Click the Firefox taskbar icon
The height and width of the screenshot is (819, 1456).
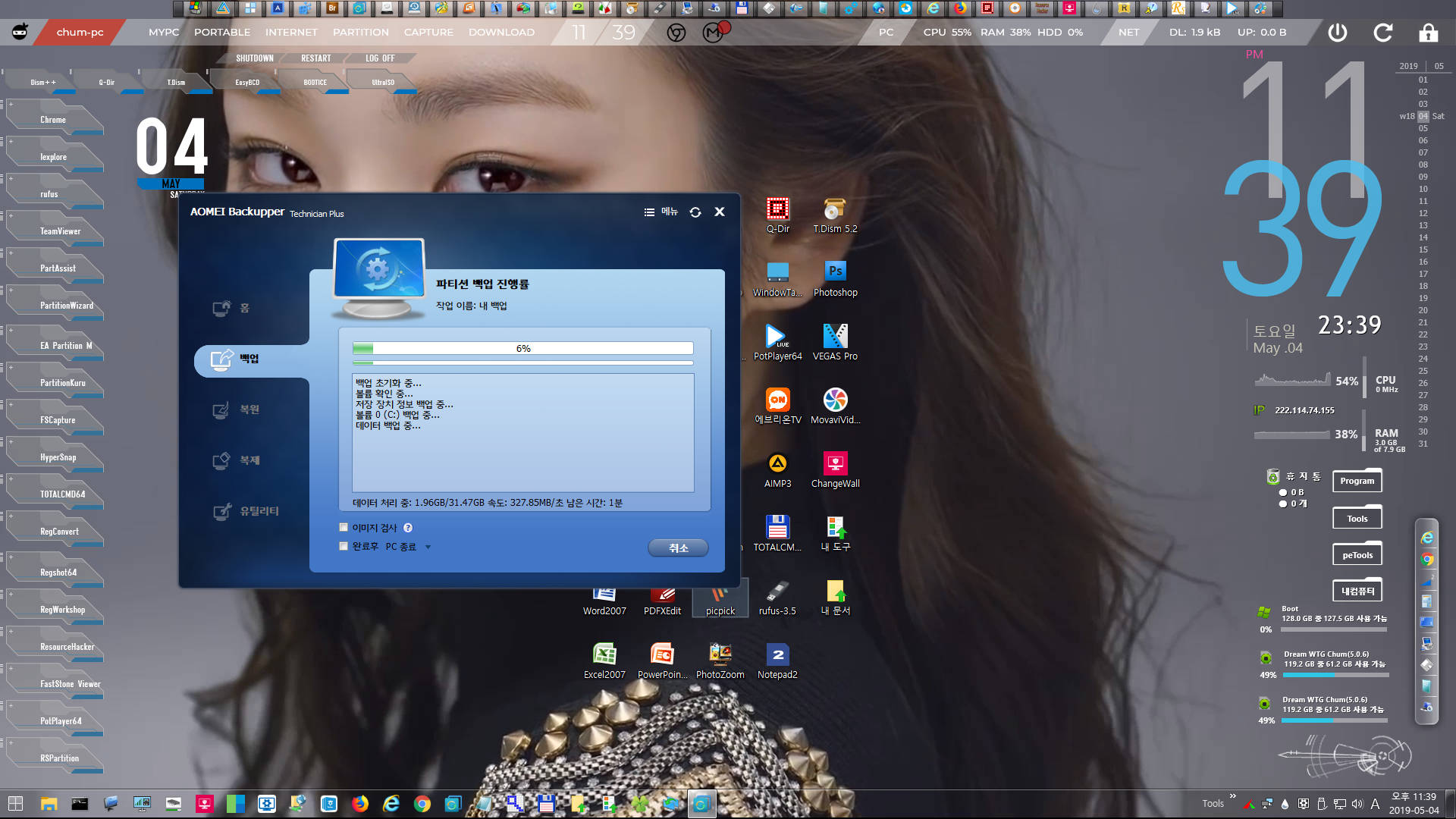(359, 804)
